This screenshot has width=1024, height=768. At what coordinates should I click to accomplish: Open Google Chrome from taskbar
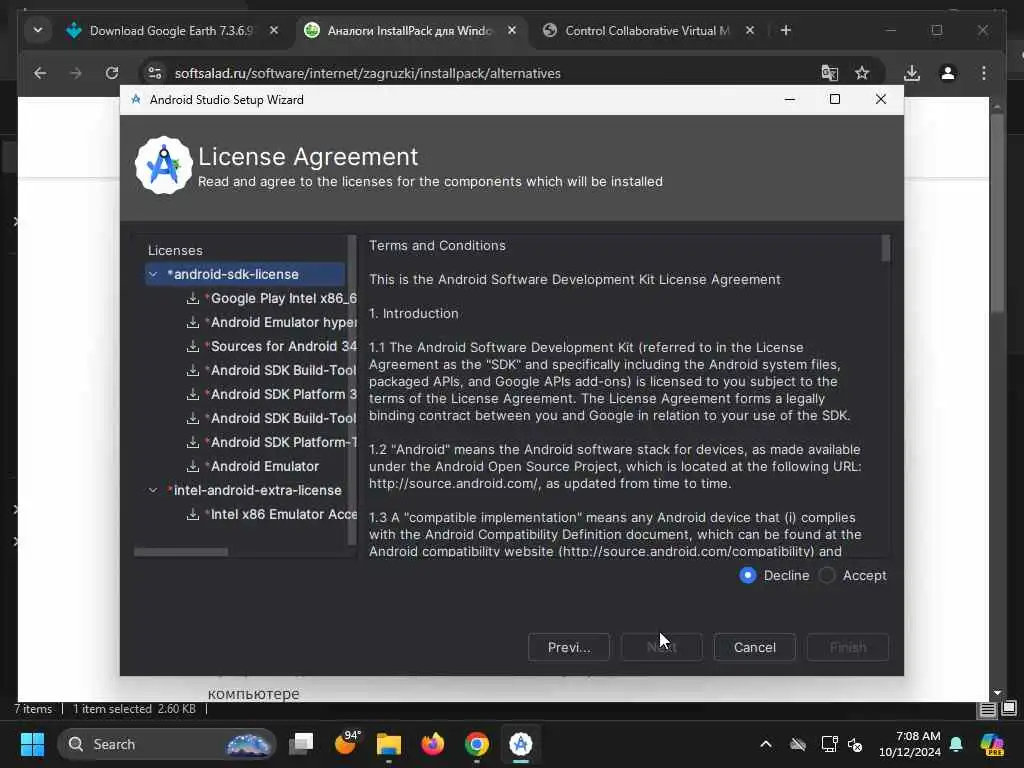click(477, 744)
